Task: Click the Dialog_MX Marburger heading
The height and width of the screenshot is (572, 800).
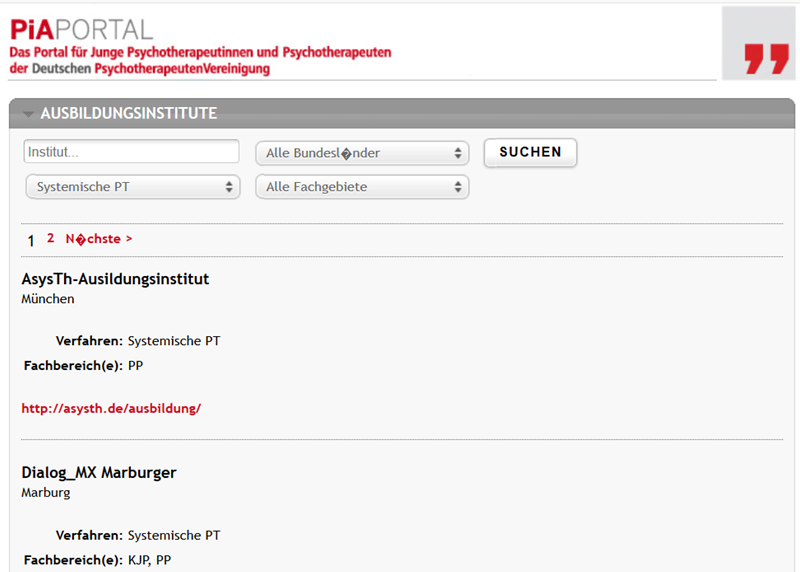Action: 99,472
